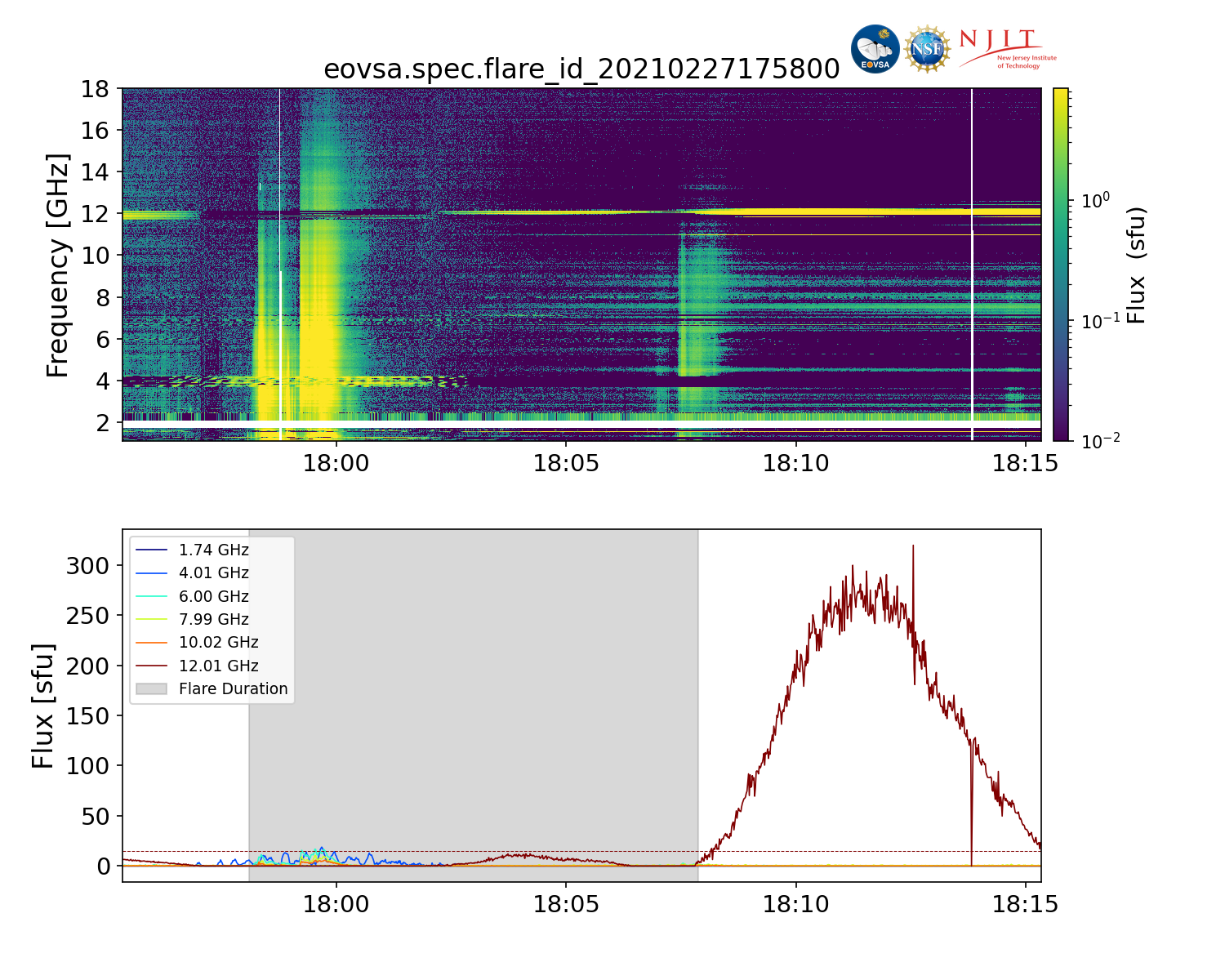
Task: Click the 18 tick on the frequency axis
Action: [95, 88]
